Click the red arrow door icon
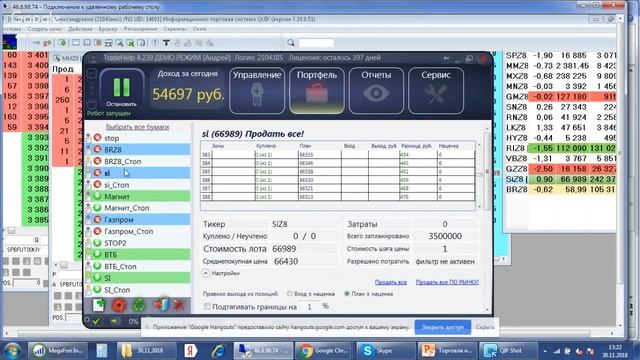This screenshot has height=360, width=640. (161, 305)
